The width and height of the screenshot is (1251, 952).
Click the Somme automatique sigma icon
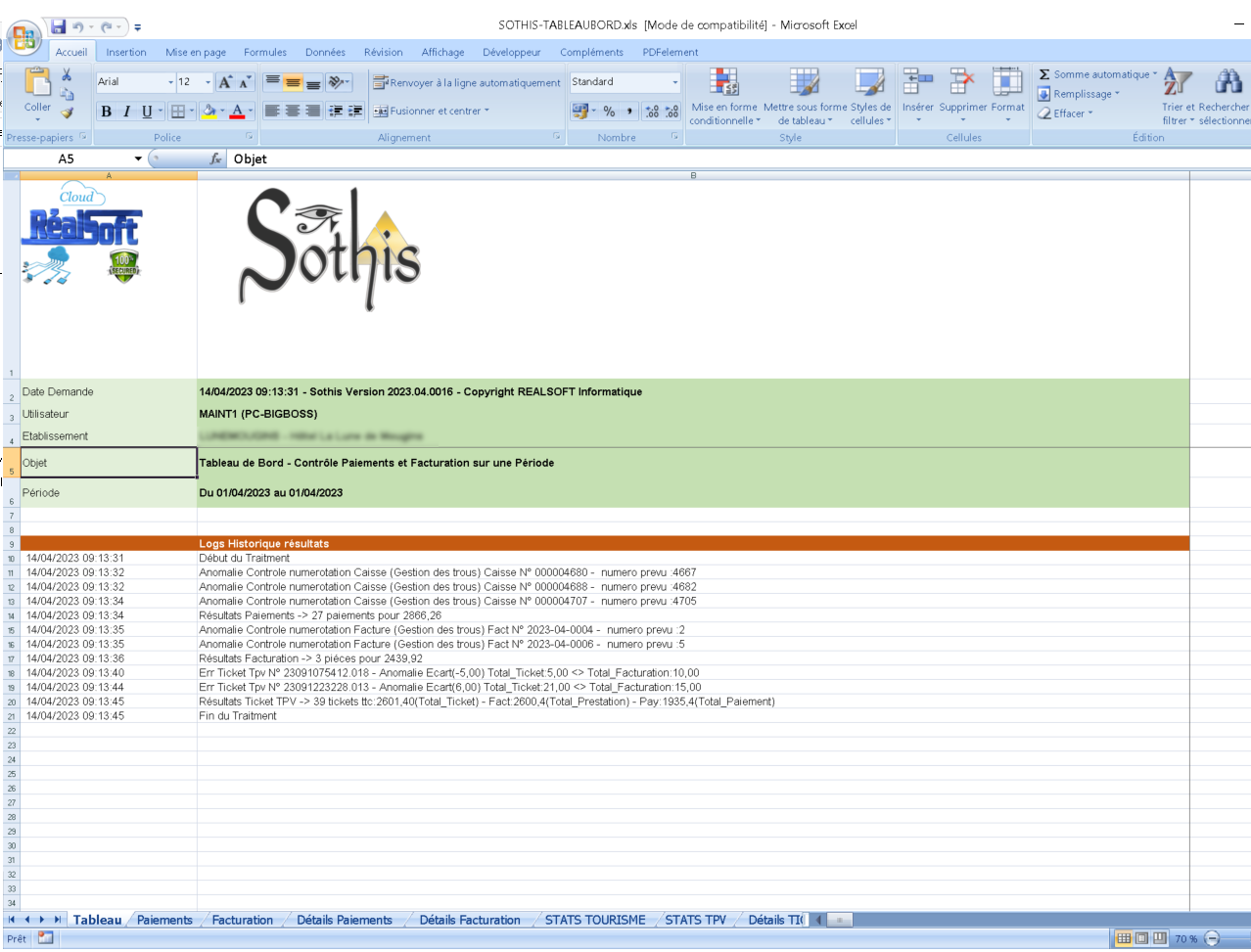tap(1044, 74)
